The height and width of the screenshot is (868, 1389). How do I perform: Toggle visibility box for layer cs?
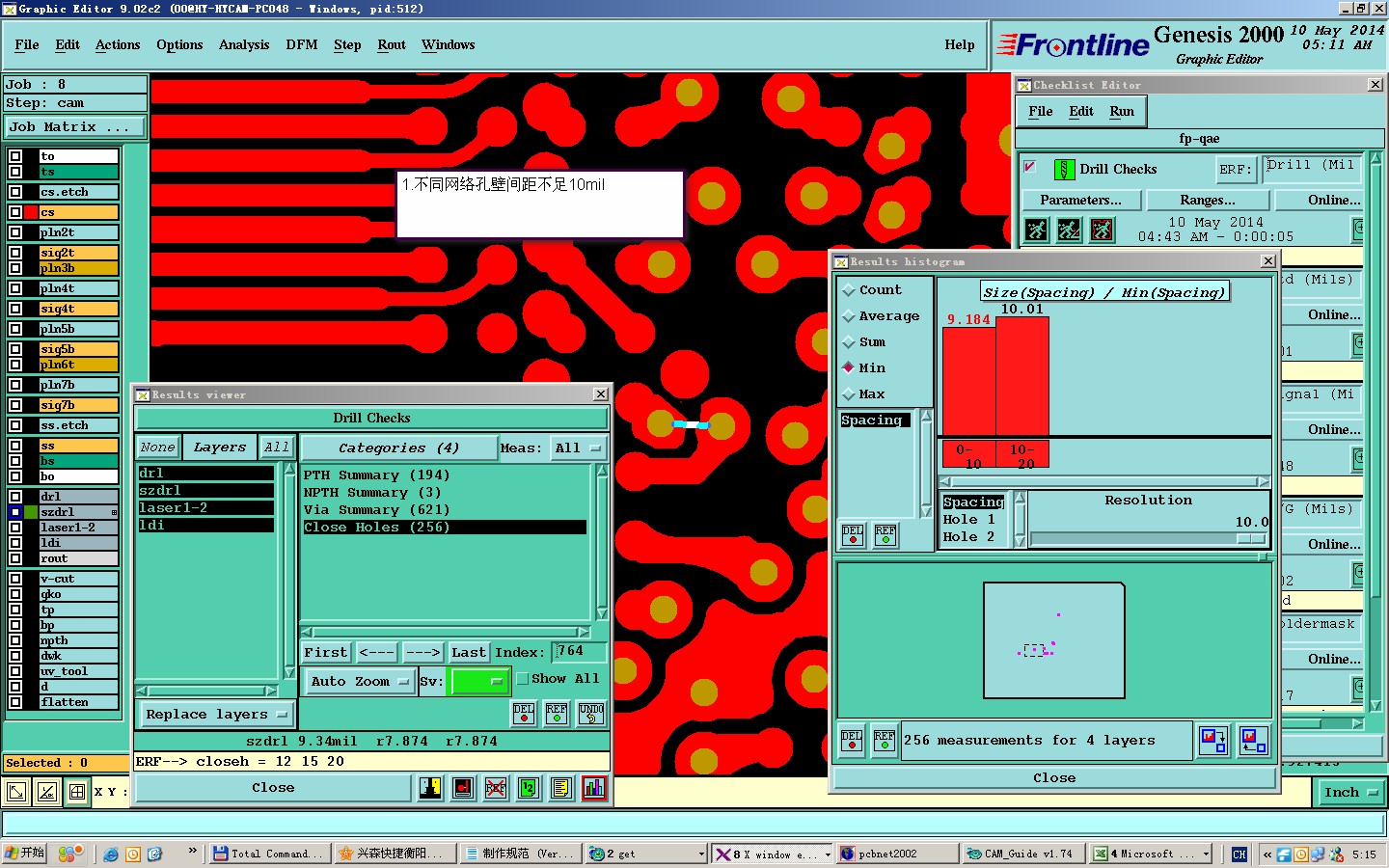pyautogui.click(x=15, y=212)
